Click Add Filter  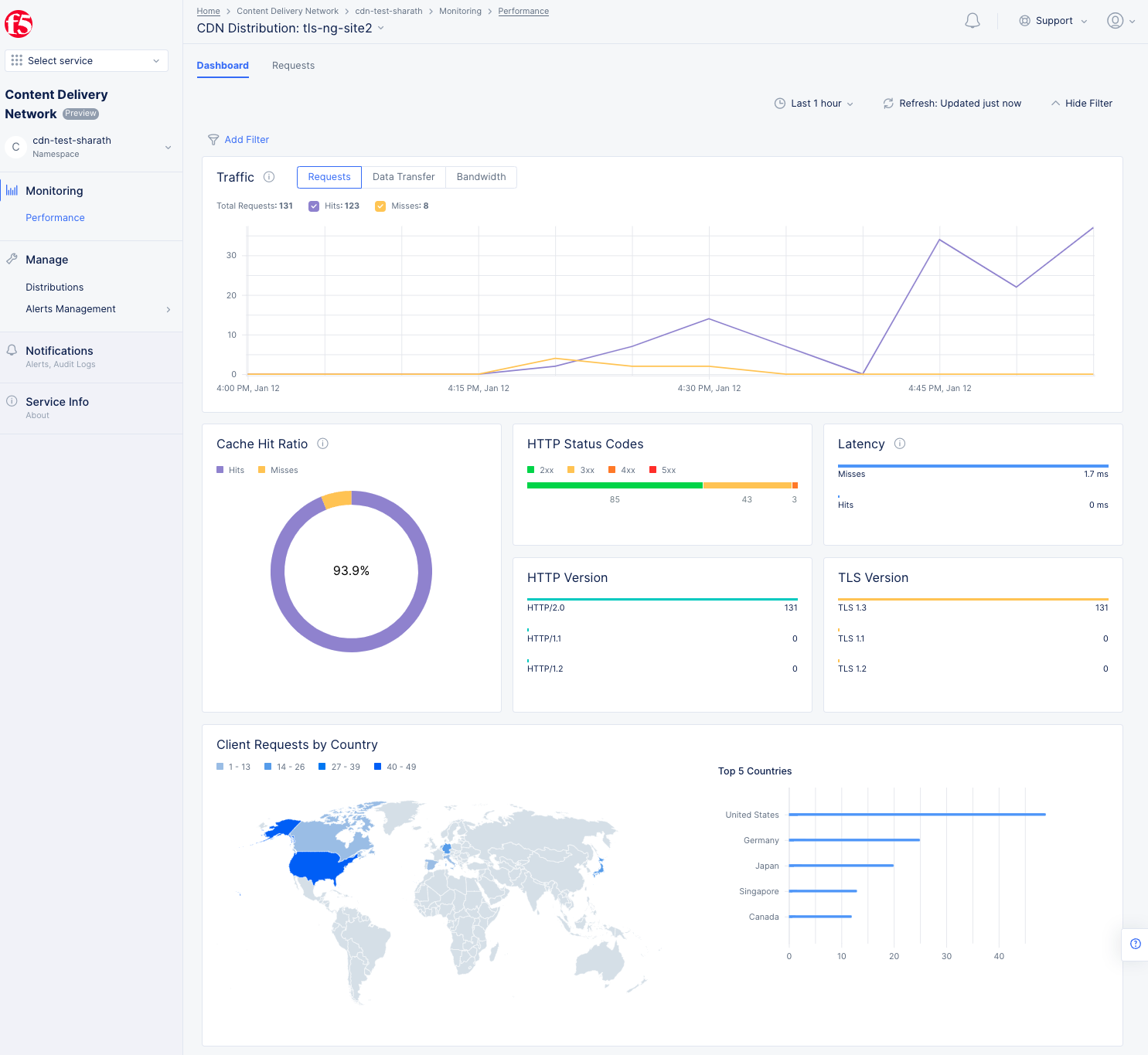tap(246, 140)
